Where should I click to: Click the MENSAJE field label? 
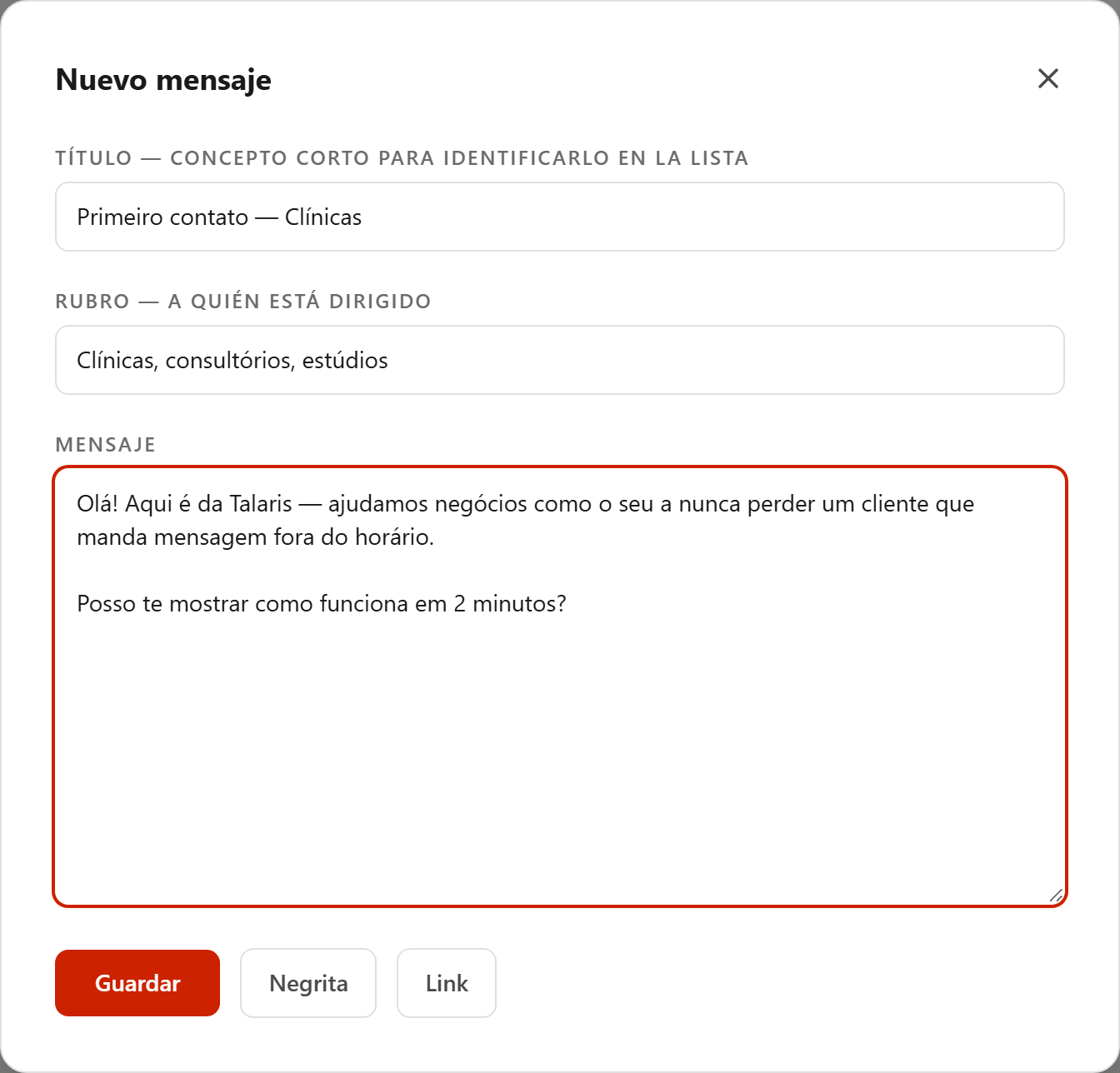[x=106, y=445]
